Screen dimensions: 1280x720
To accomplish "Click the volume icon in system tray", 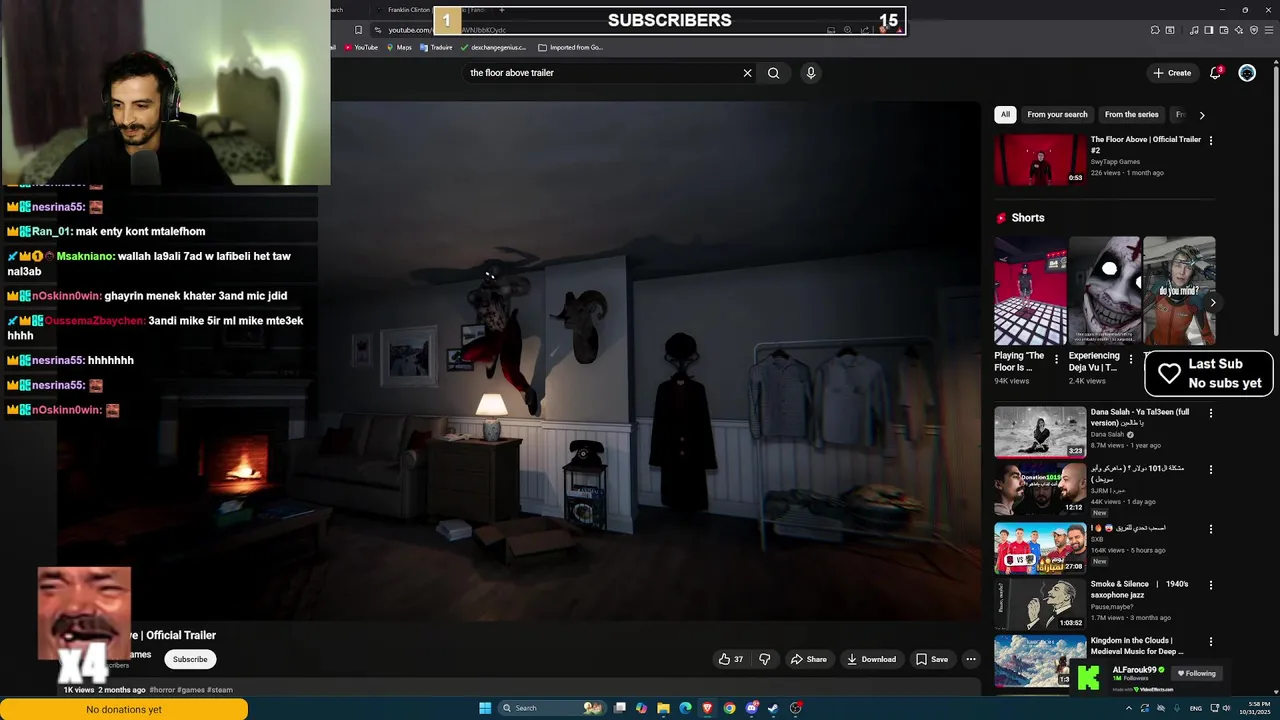I will pos(1228,708).
